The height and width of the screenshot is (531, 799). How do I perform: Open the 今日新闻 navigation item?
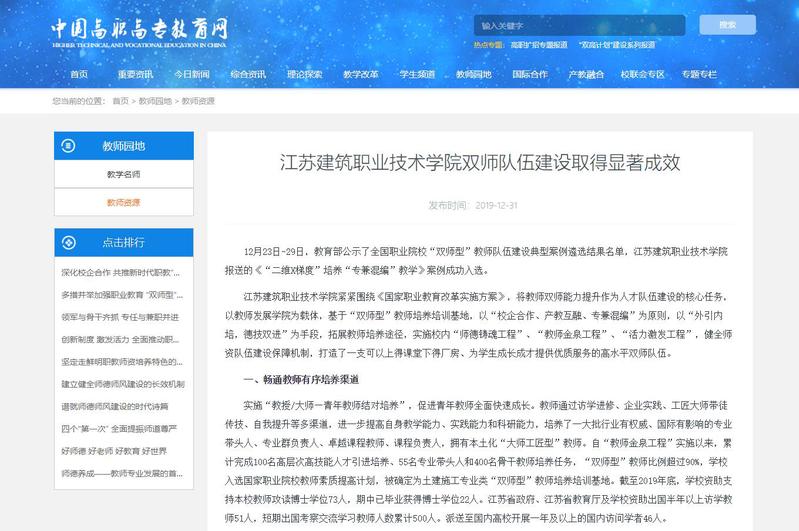tap(191, 74)
